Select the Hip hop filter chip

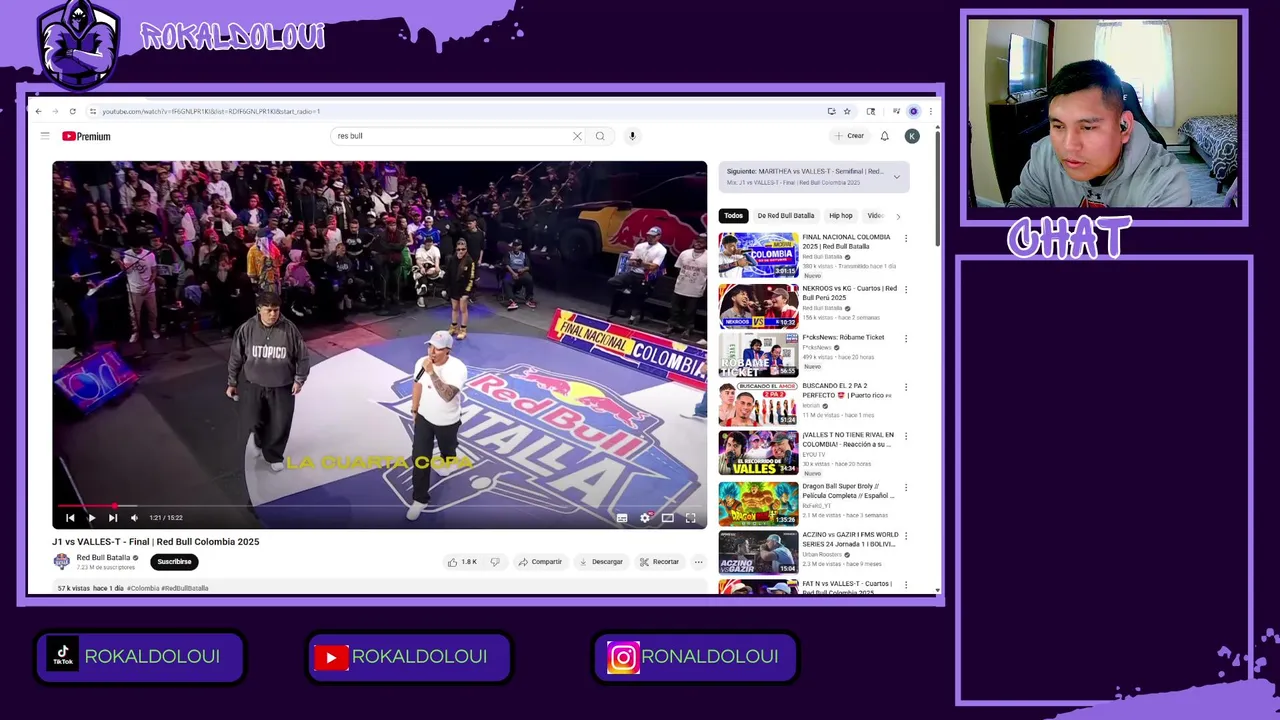[840, 216]
